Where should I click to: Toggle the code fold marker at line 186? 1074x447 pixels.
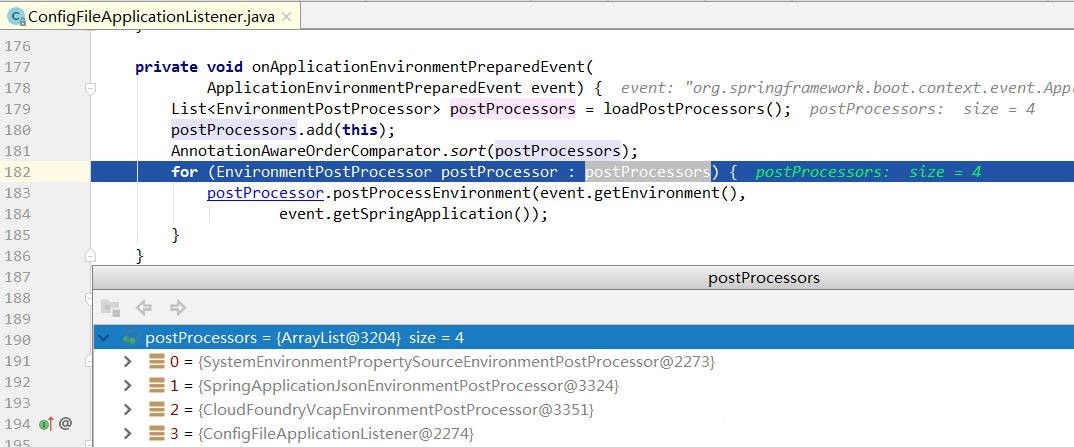(90, 256)
